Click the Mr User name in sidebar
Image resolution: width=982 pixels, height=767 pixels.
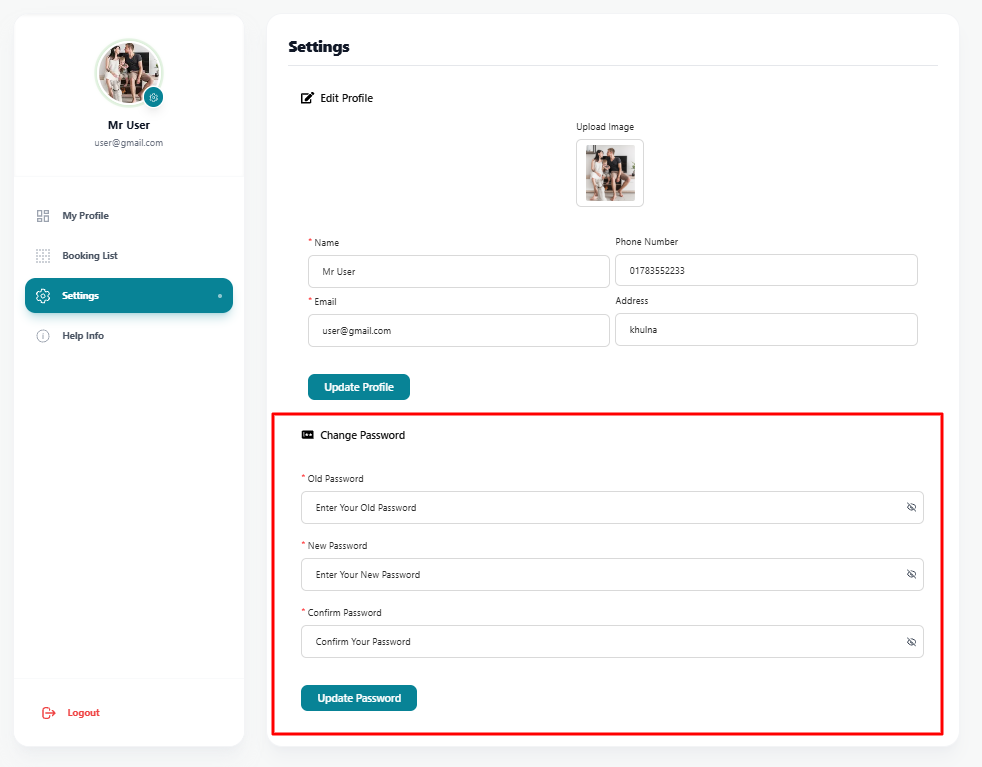coord(129,125)
